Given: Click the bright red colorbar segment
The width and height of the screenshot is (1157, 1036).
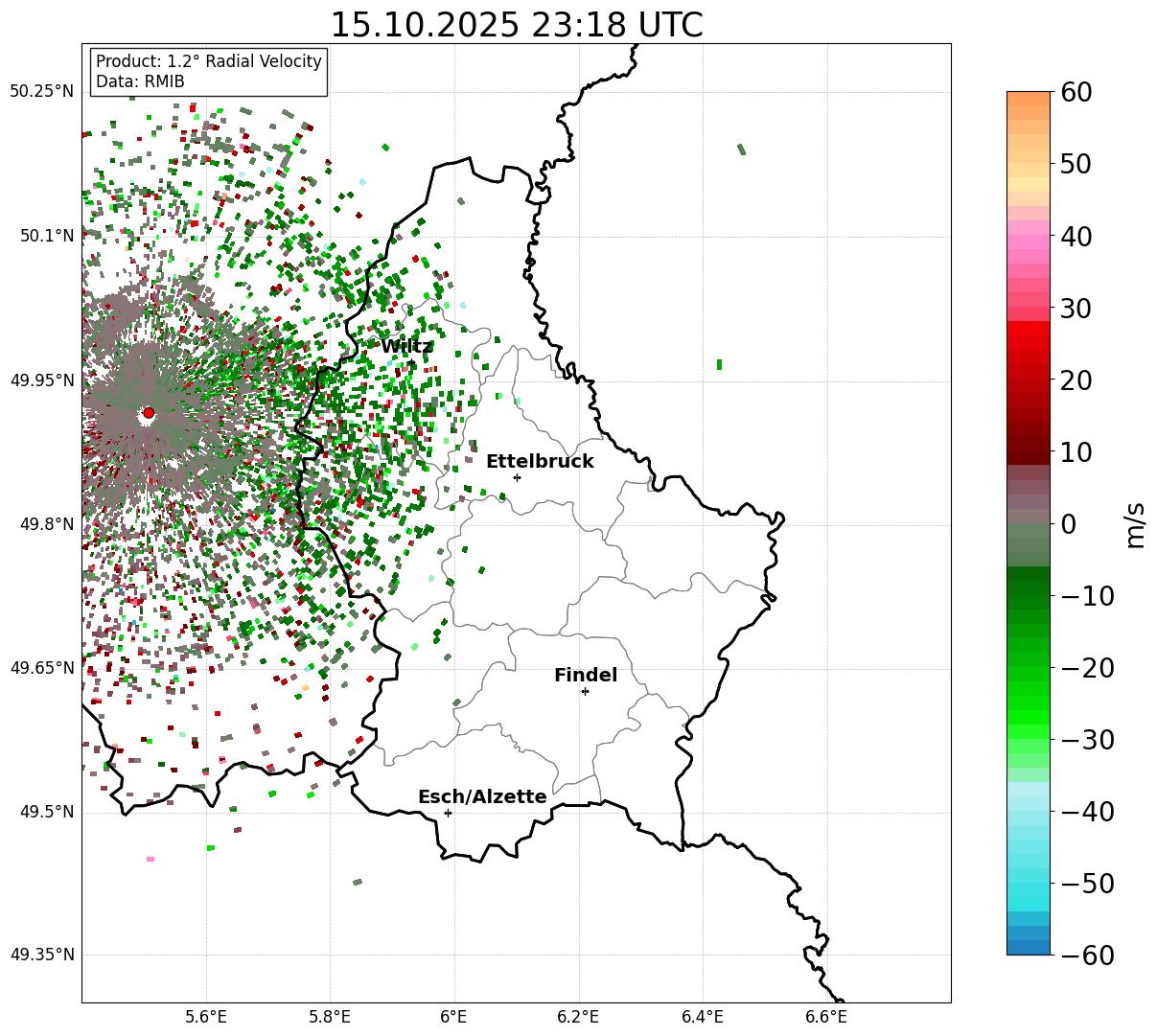Looking at the screenshot, I should coord(1029,329).
